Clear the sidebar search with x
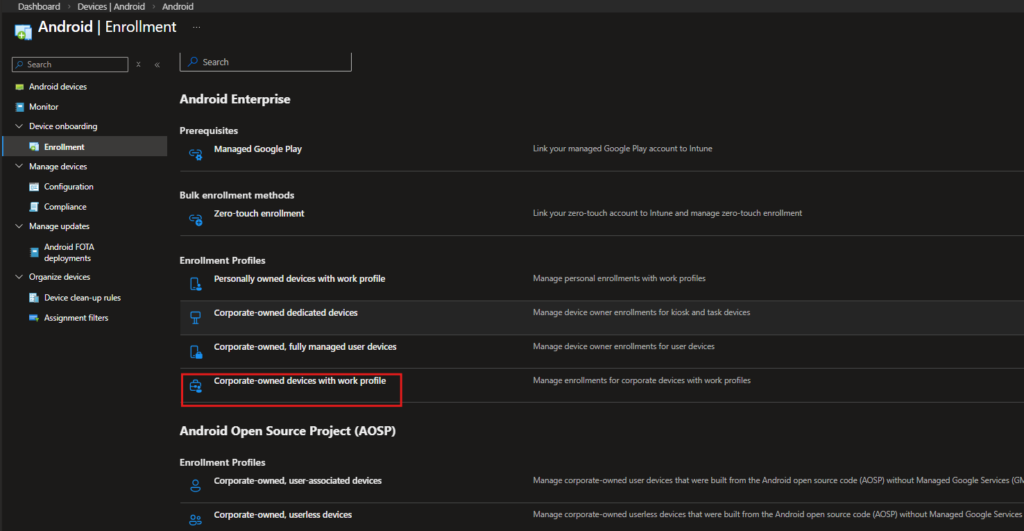 click(x=139, y=65)
